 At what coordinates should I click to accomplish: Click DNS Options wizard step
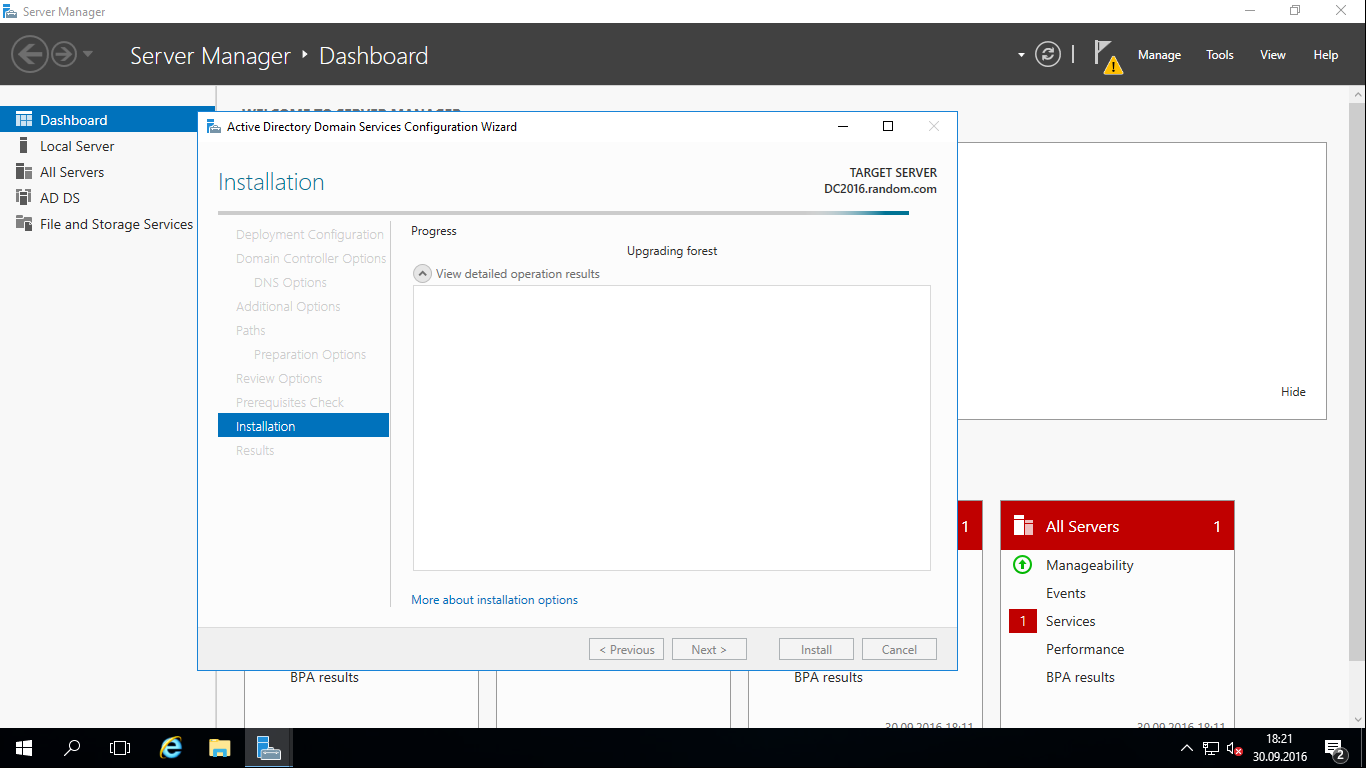pos(290,282)
